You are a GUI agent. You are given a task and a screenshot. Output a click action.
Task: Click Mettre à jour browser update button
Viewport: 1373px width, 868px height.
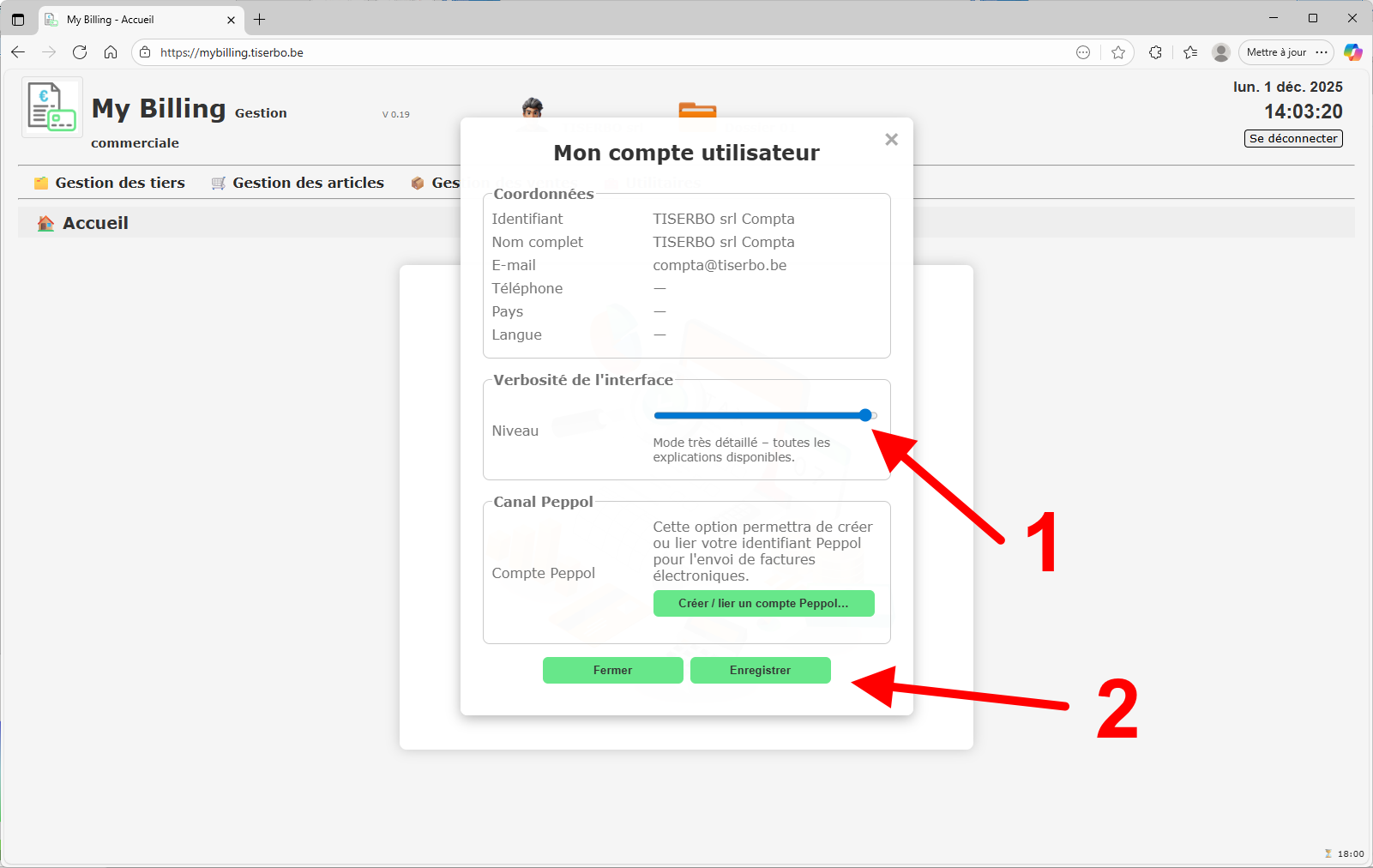(x=1275, y=52)
